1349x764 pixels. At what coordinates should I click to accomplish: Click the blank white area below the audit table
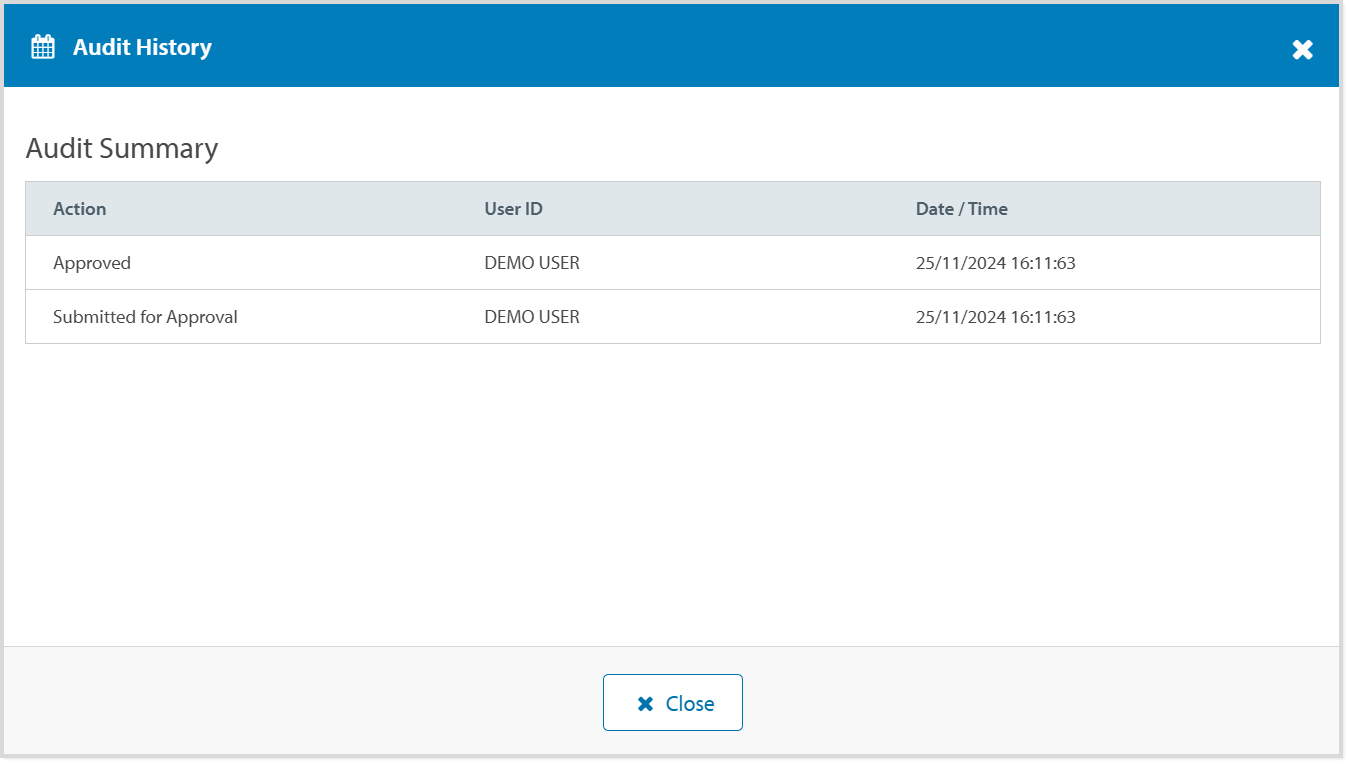tap(672, 490)
